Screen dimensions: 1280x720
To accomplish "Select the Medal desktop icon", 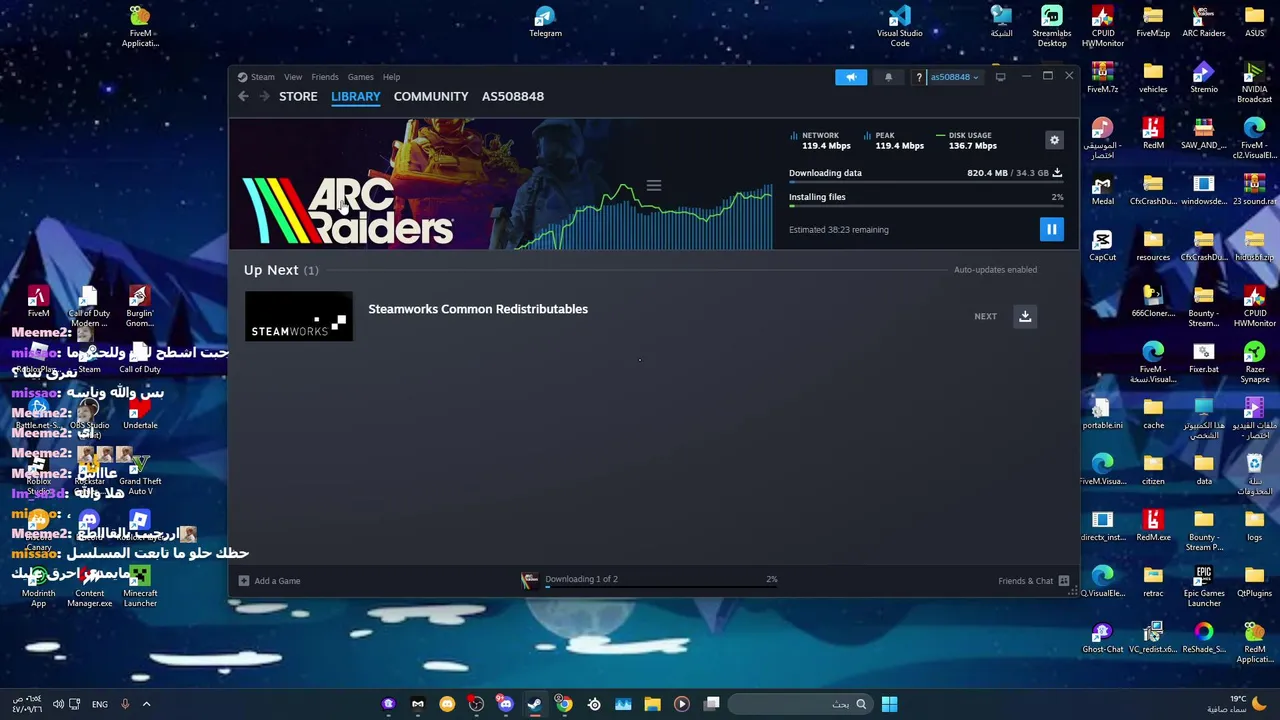I will pos(1102,190).
